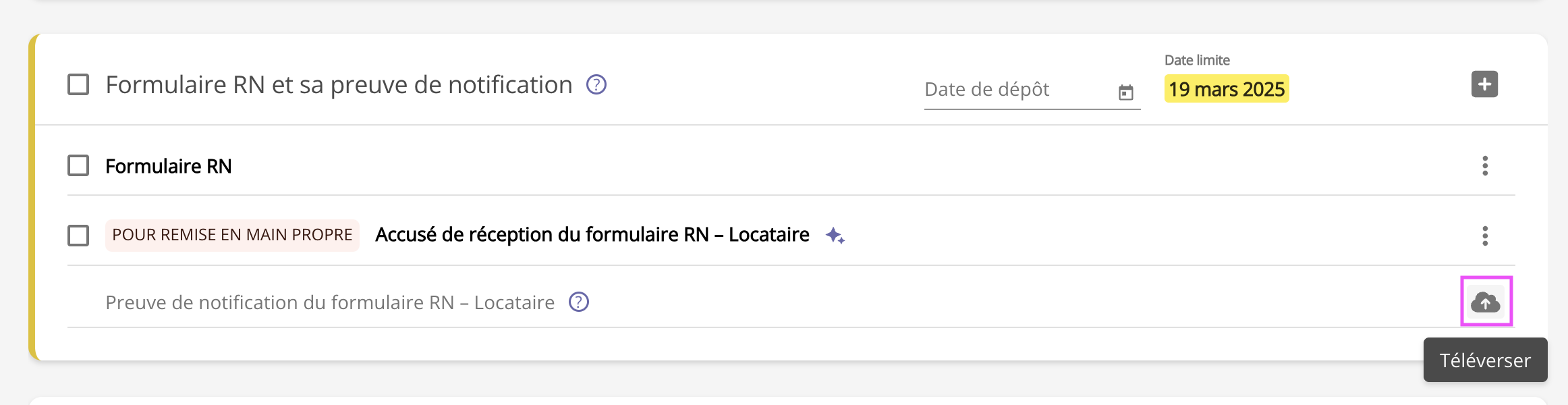
Task: Click into the Date de dépôt field
Action: [x=1012, y=90]
